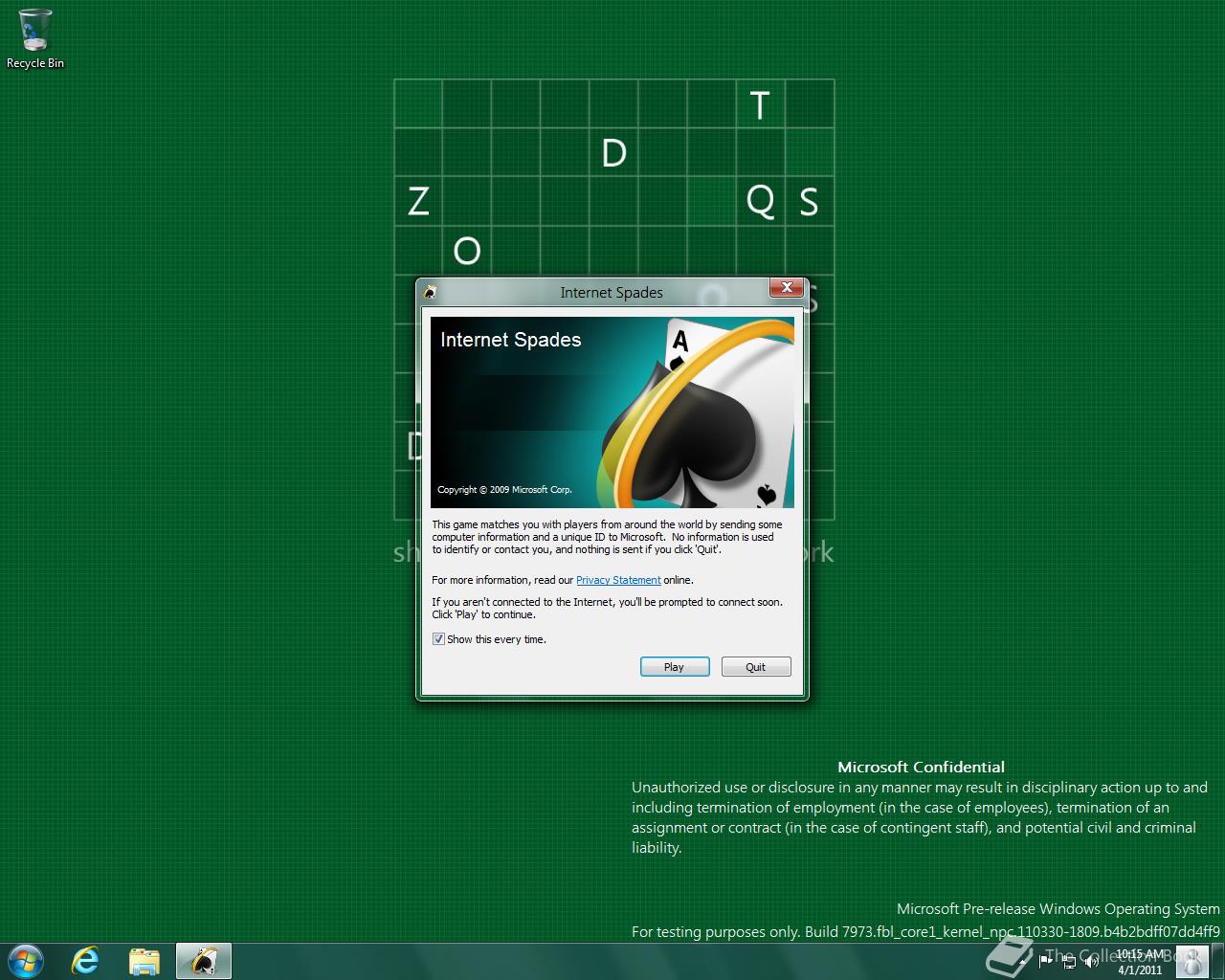Screen dimensions: 1225x980
Task: Click the Internet Spades splash banner image
Action: point(612,412)
